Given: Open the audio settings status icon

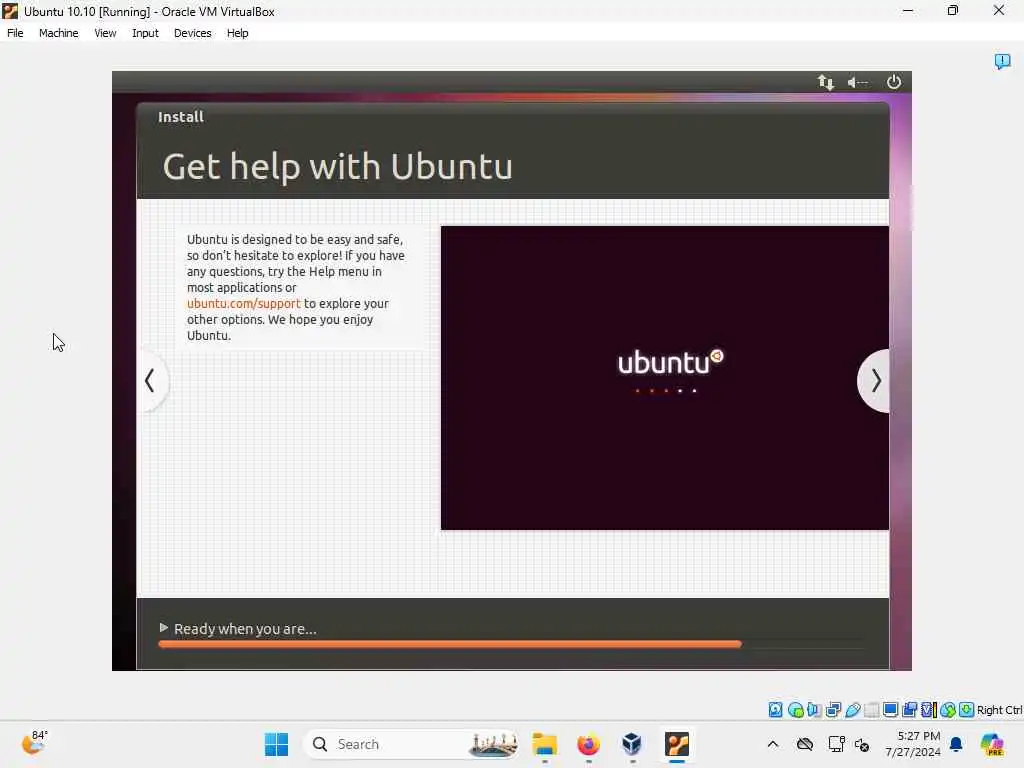Looking at the screenshot, I should point(814,710).
